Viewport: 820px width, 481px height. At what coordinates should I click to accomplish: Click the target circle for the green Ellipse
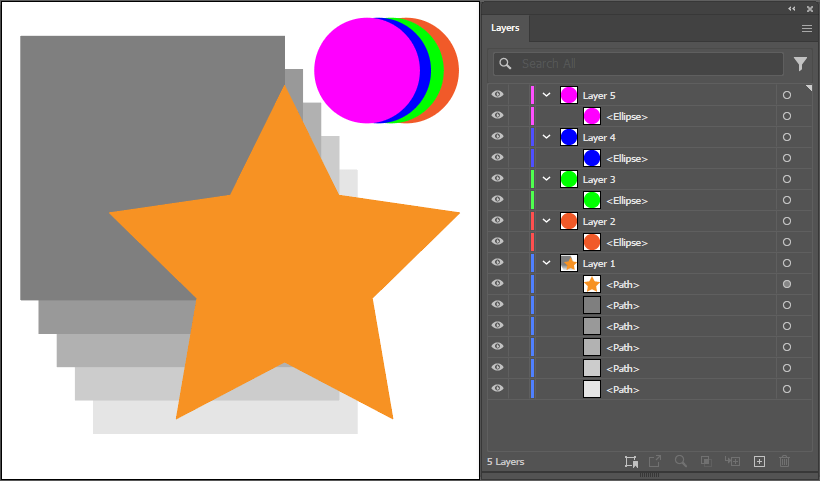point(787,200)
